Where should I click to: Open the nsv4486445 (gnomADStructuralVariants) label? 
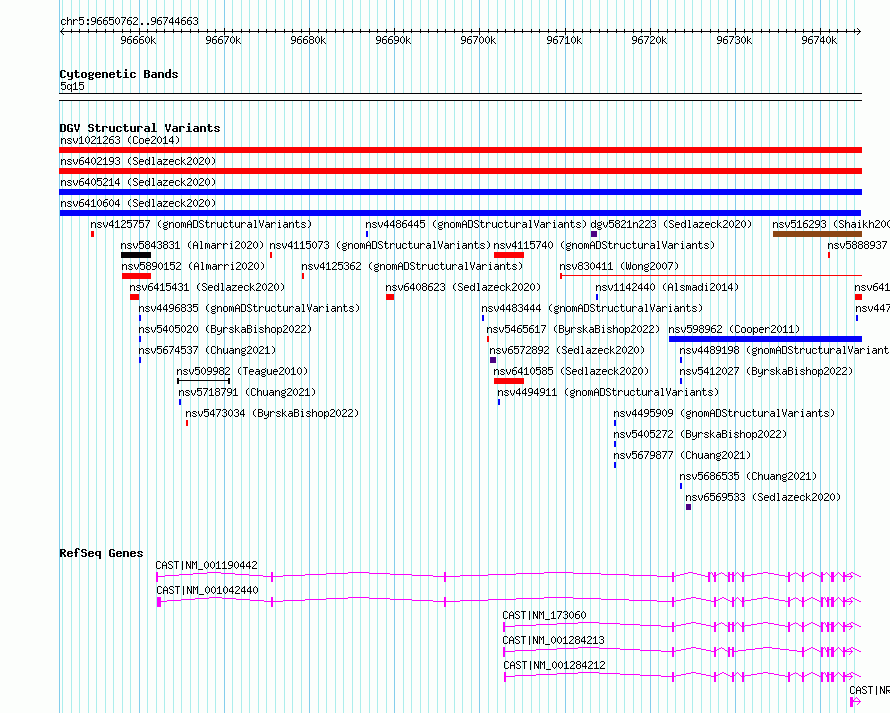click(476, 224)
